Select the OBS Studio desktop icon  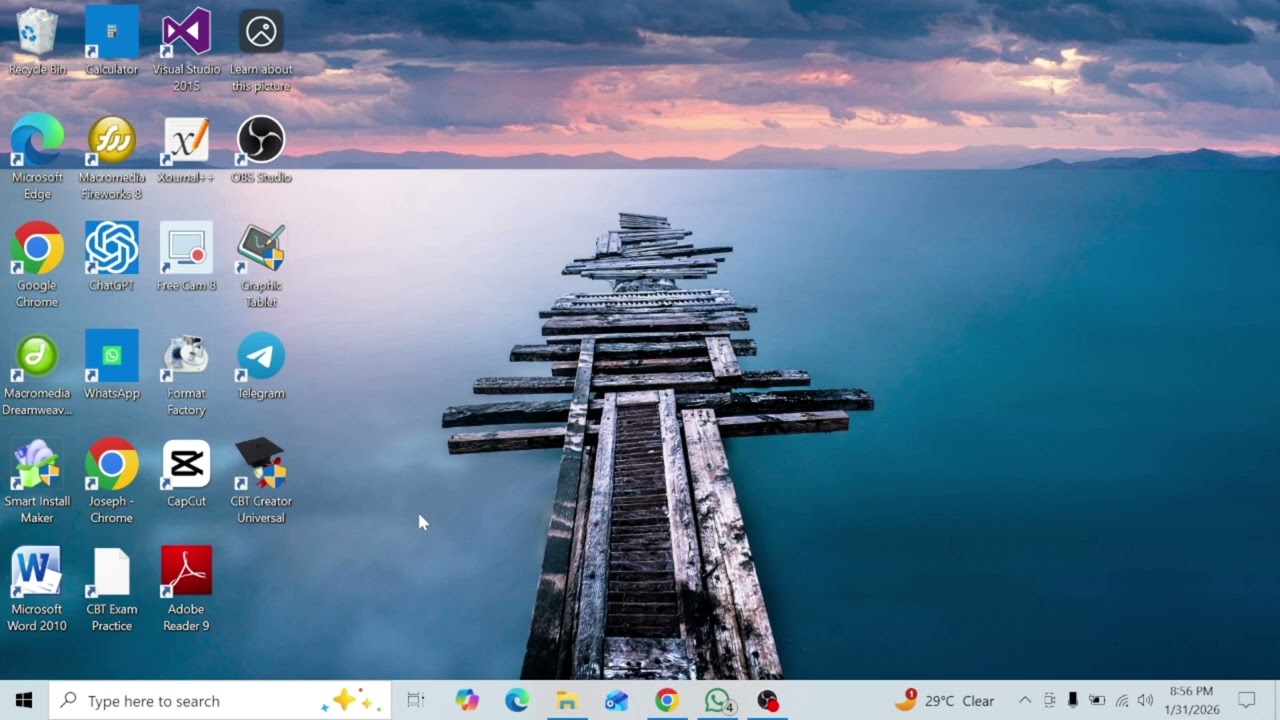point(261,150)
